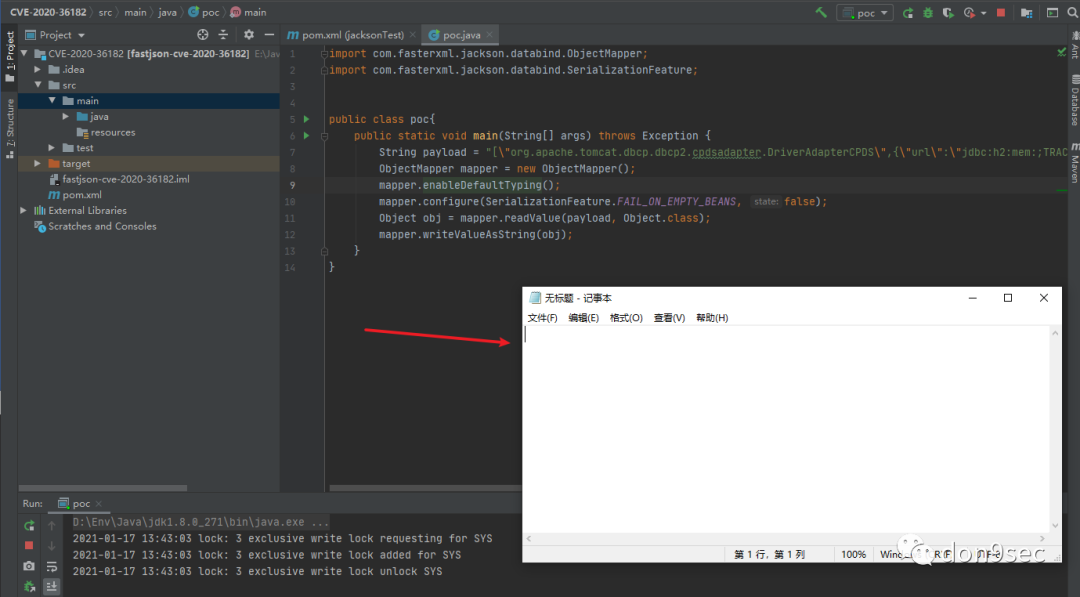Collapse the src folder
Image resolution: width=1080 pixels, height=597 pixels.
coord(38,85)
